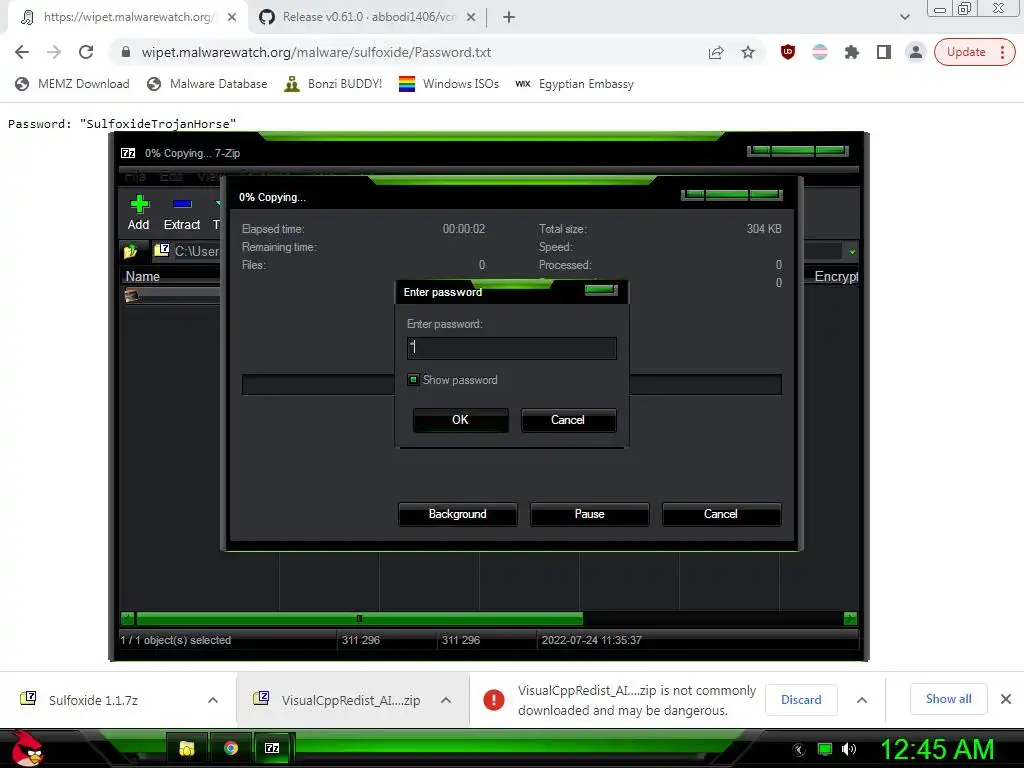Image resolution: width=1024 pixels, height=768 pixels.
Task: Toggle the browser side panel icon
Action: (x=884, y=52)
